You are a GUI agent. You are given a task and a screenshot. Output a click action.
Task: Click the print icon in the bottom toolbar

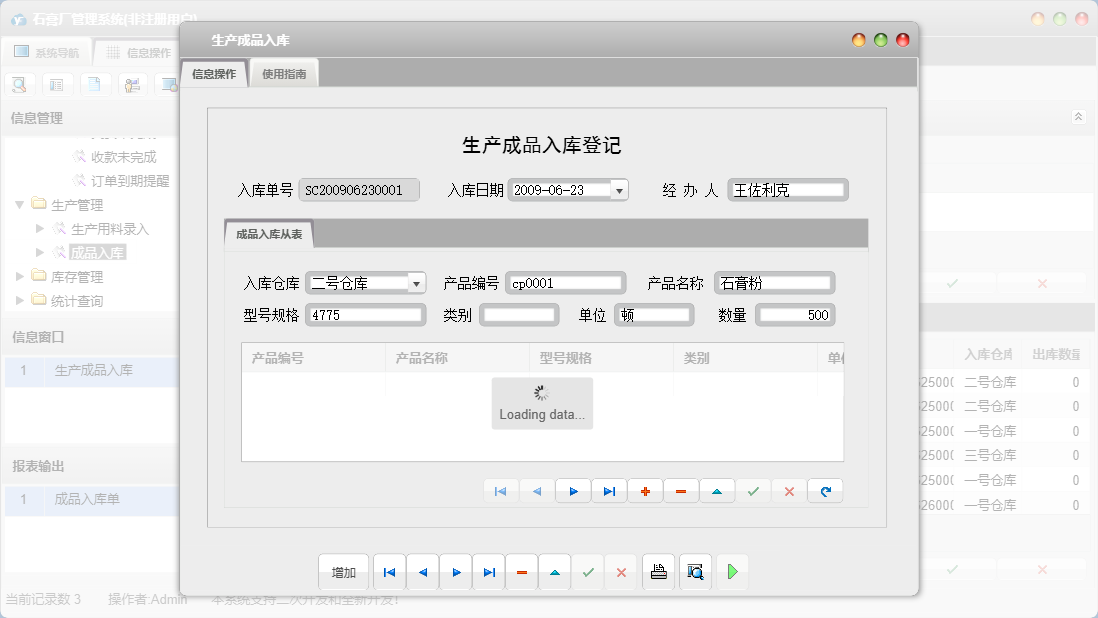tap(658, 572)
